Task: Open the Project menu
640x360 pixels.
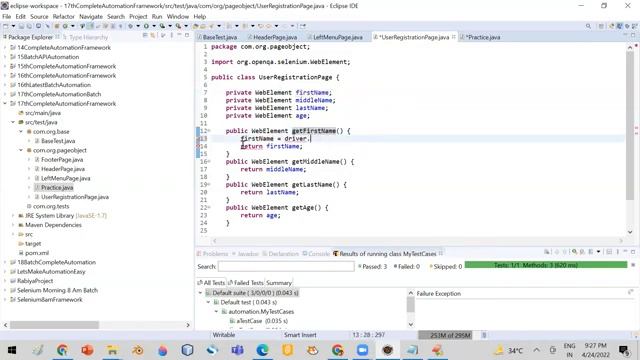Action: click(x=138, y=16)
